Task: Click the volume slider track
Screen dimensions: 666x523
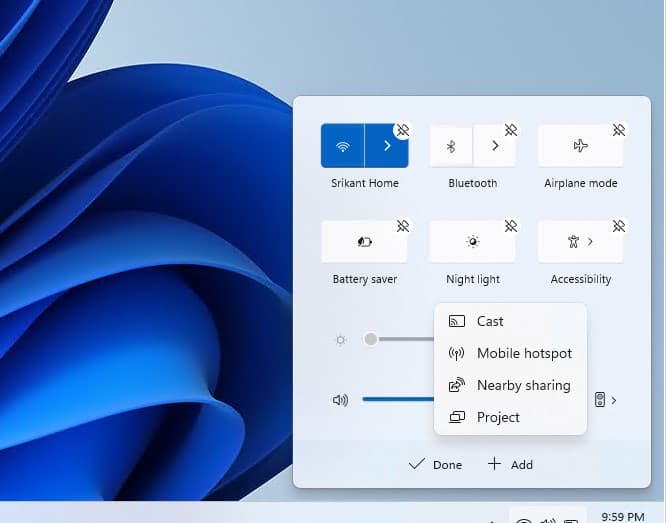Action: point(398,399)
